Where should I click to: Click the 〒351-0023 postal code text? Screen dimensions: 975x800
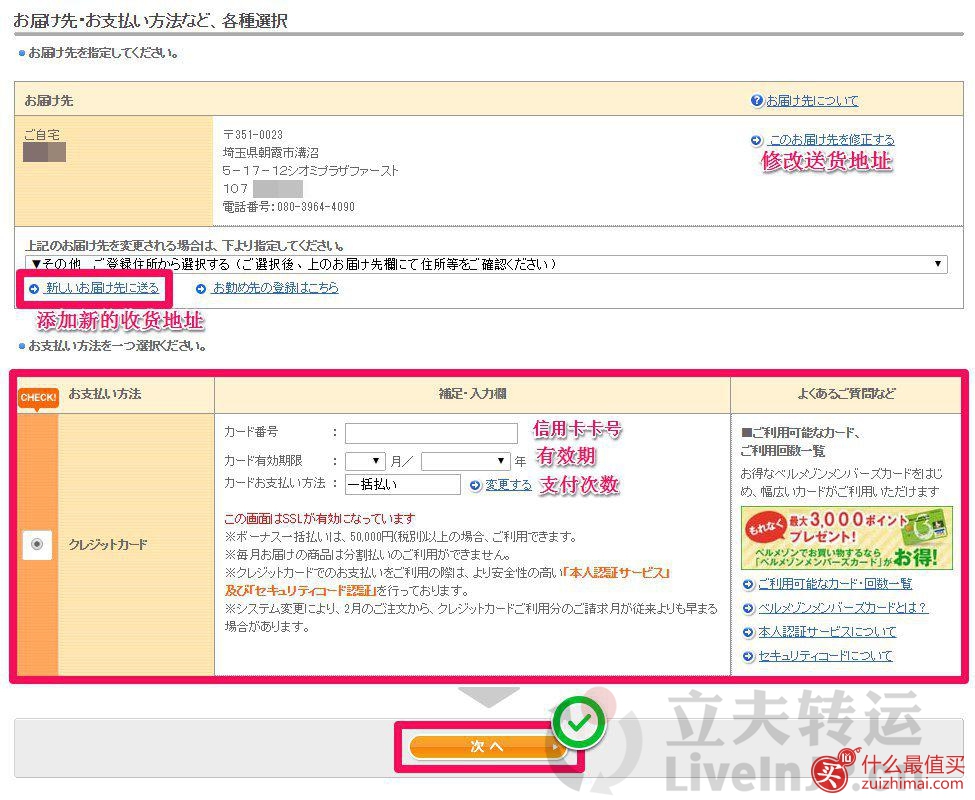click(x=253, y=134)
